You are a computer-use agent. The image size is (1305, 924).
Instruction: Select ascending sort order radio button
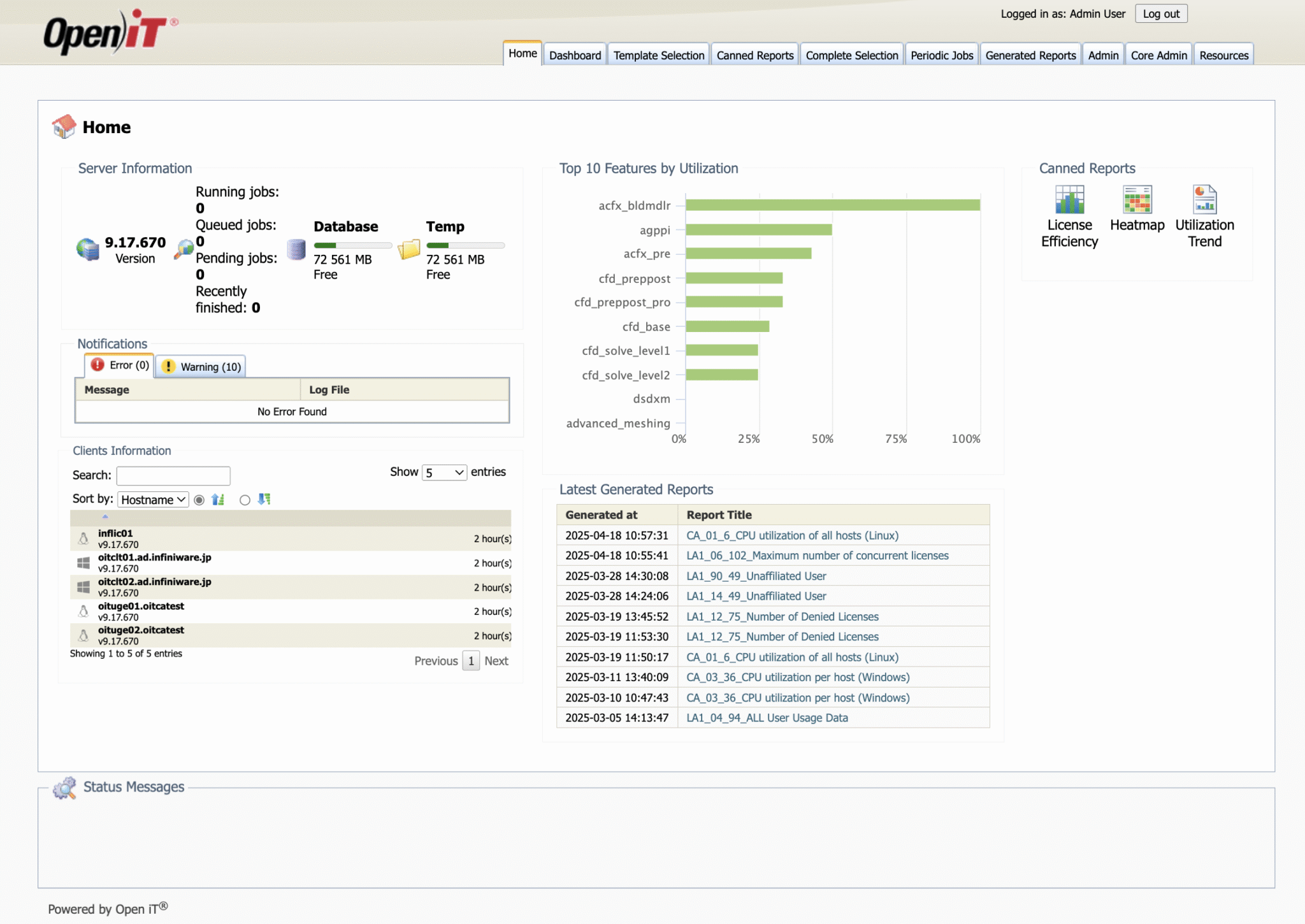click(x=199, y=500)
